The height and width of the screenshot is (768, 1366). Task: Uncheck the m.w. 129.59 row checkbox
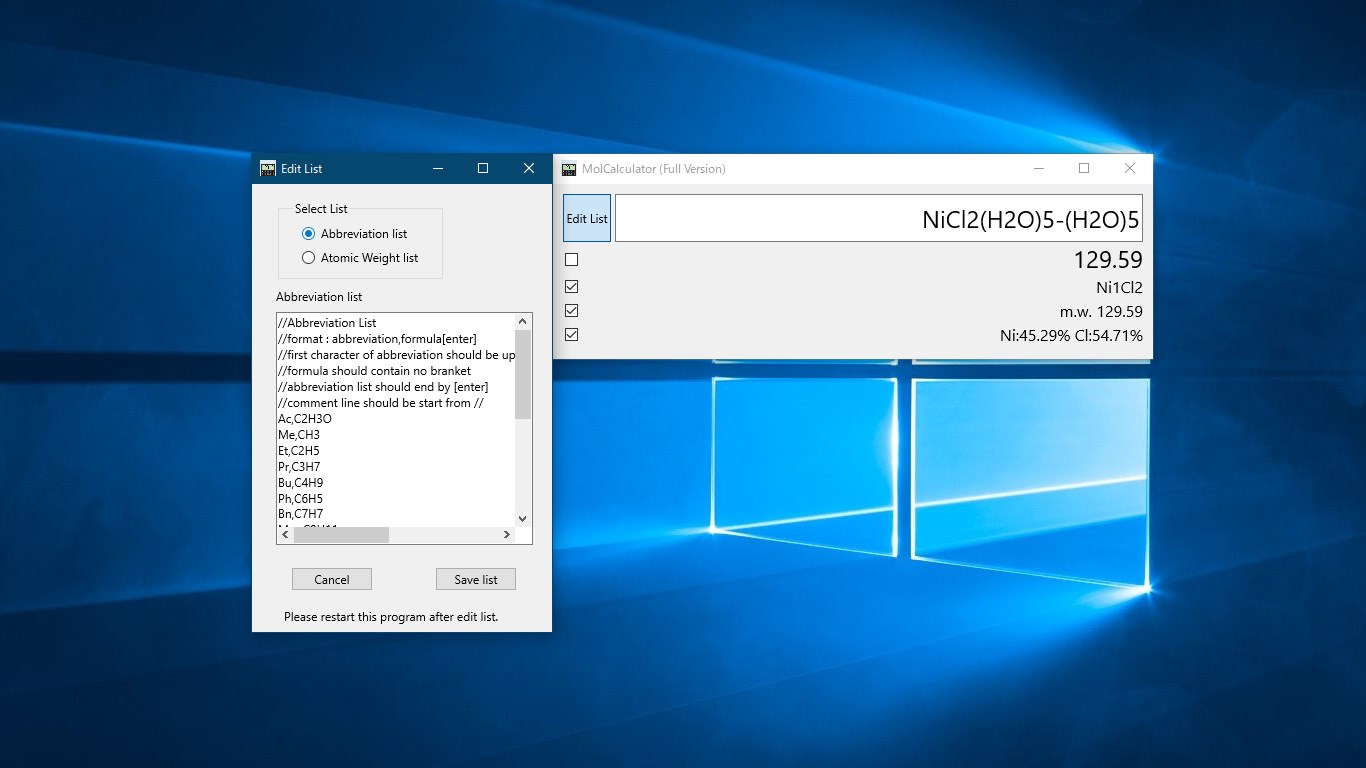pyautogui.click(x=572, y=311)
